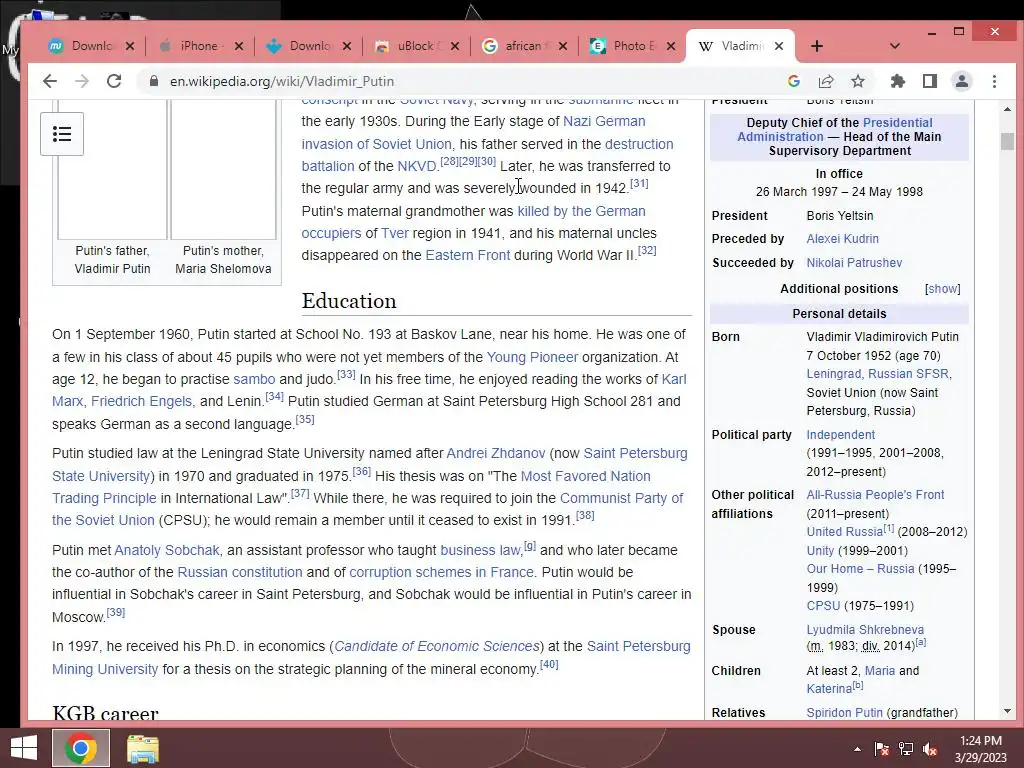Follow the Russian constitution link
Image resolution: width=1024 pixels, height=768 pixels.
(x=240, y=573)
